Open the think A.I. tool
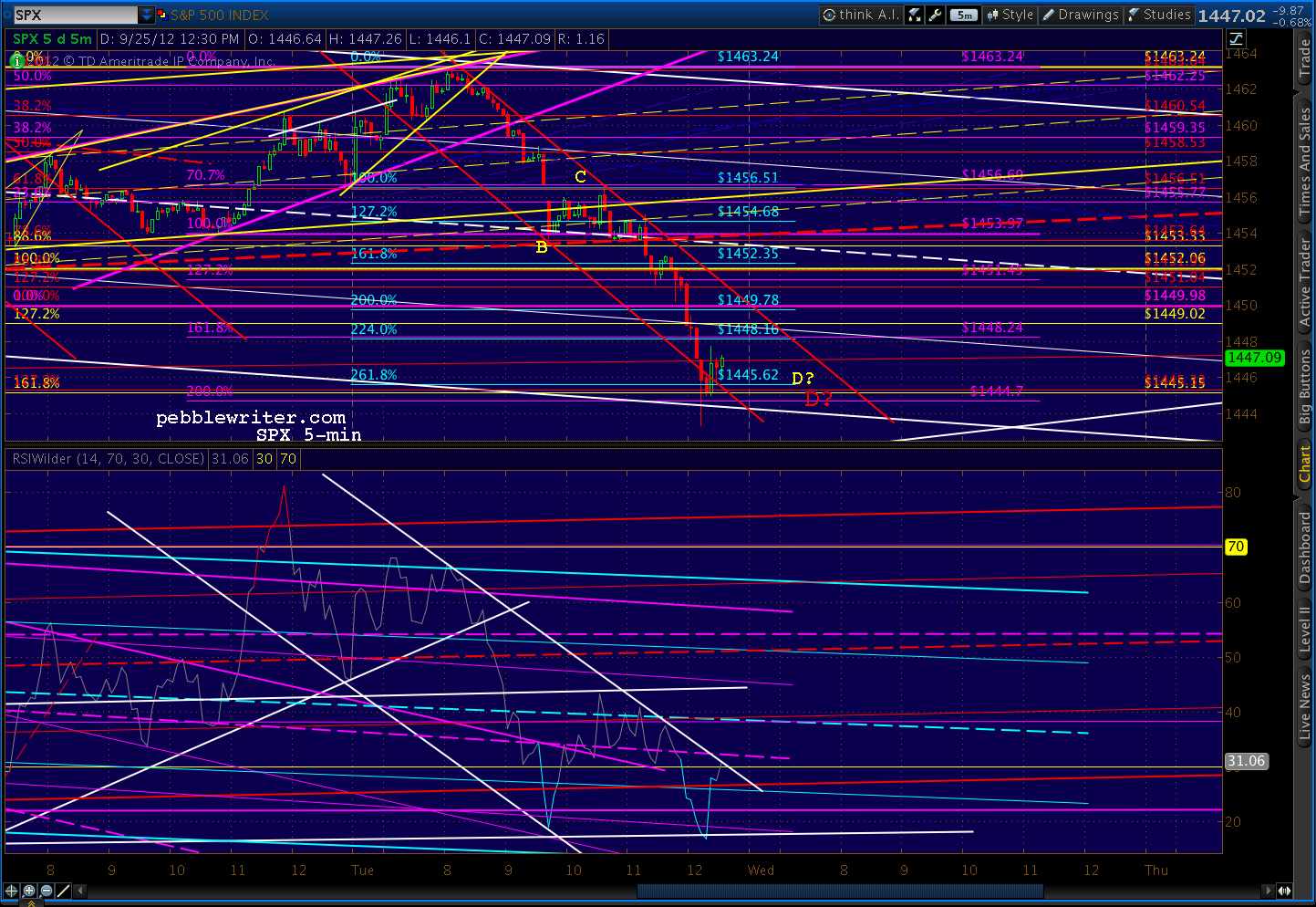Image resolution: width=1316 pixels, height=907 pixels. click(x=861, y=15)
